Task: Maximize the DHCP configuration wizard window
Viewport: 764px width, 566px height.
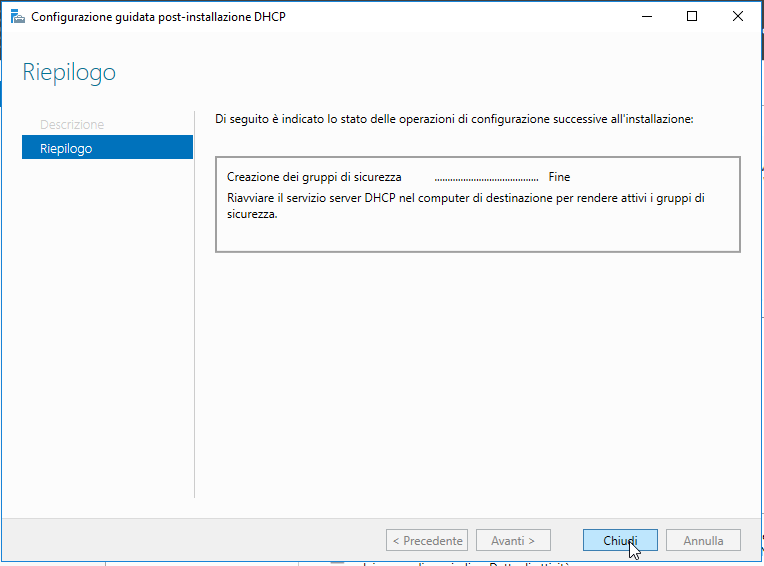Action: coord(692,17)
